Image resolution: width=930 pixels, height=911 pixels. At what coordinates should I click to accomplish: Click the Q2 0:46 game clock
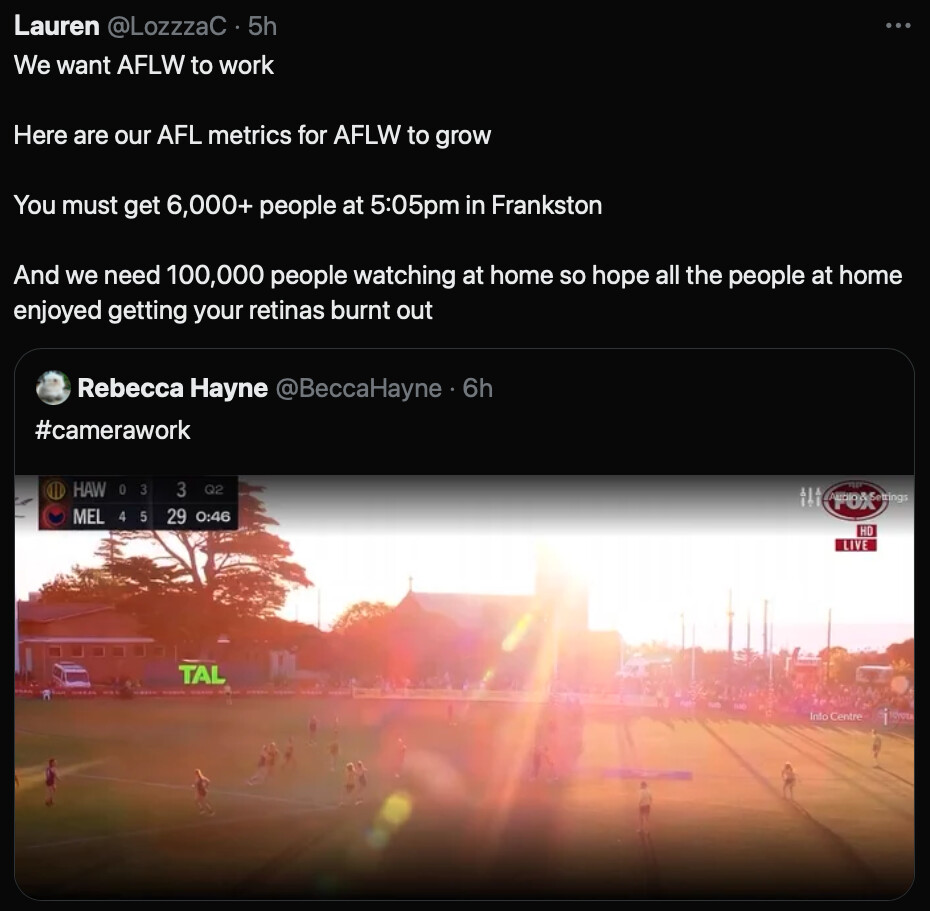213,503
